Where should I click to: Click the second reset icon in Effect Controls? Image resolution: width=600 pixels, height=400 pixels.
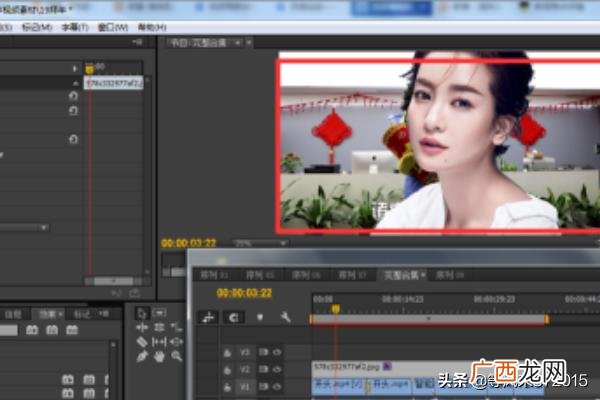(73, 111)
